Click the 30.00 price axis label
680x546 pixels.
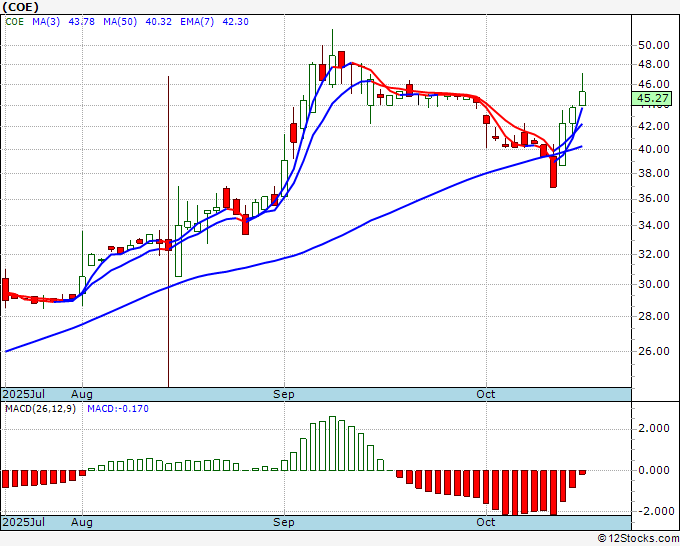click(x=654, y=284)
